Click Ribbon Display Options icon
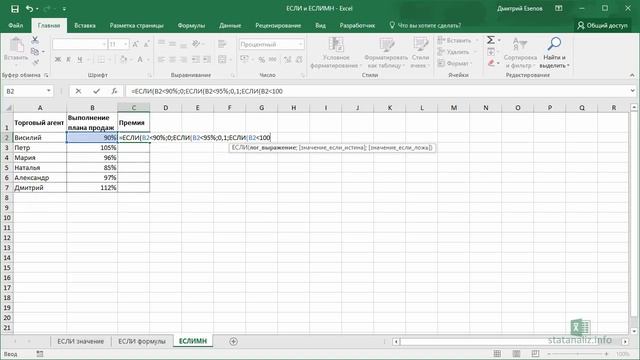The width and height of the screenshot is (640, 360). pyautogui.click(x=559, y=9)
